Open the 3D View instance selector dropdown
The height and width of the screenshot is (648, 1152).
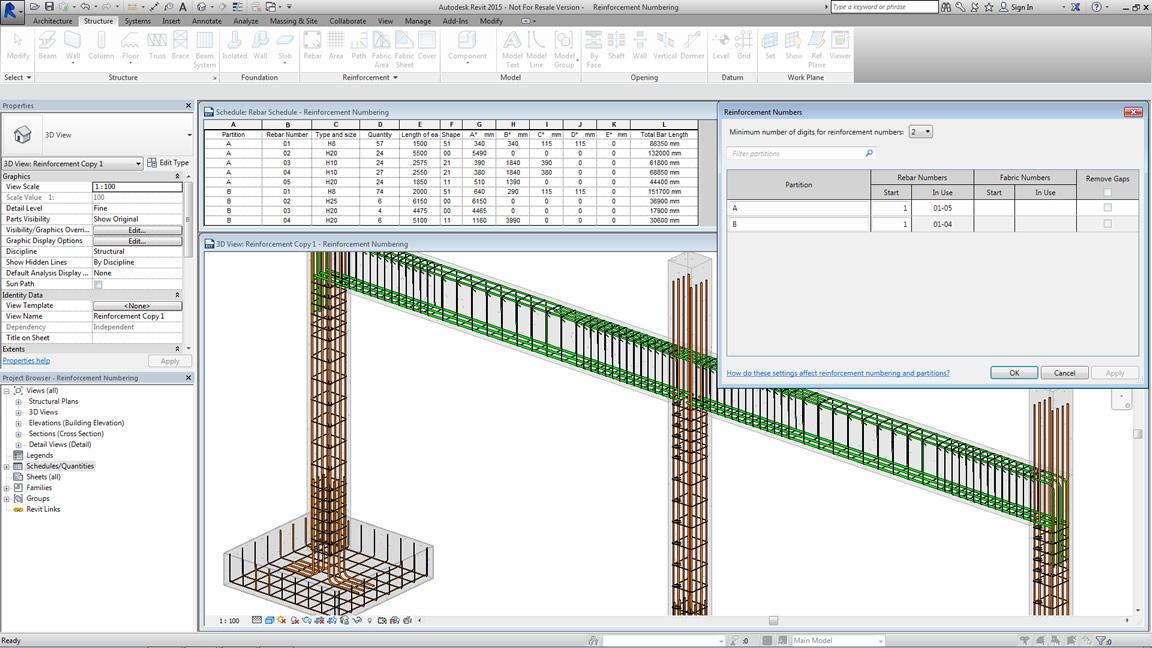tap(72, 163)
